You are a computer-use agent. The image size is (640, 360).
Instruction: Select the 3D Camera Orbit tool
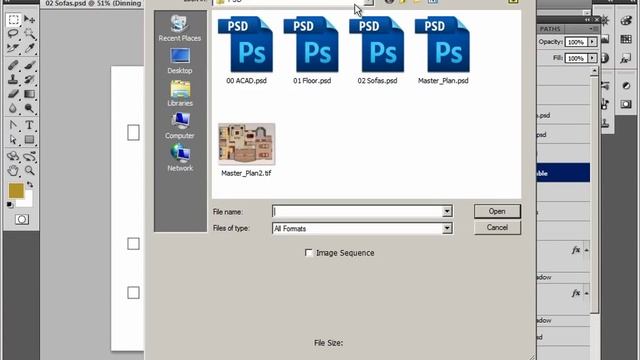coord(29,156)
